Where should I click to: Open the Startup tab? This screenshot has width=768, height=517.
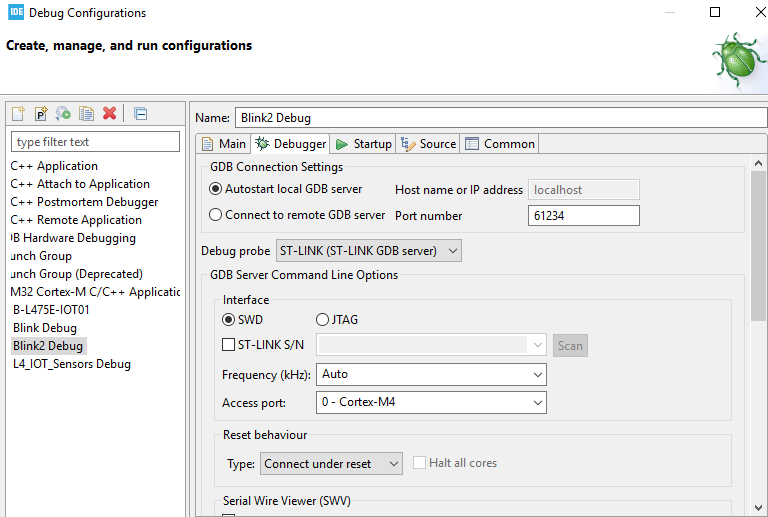(x=363, y=144)
